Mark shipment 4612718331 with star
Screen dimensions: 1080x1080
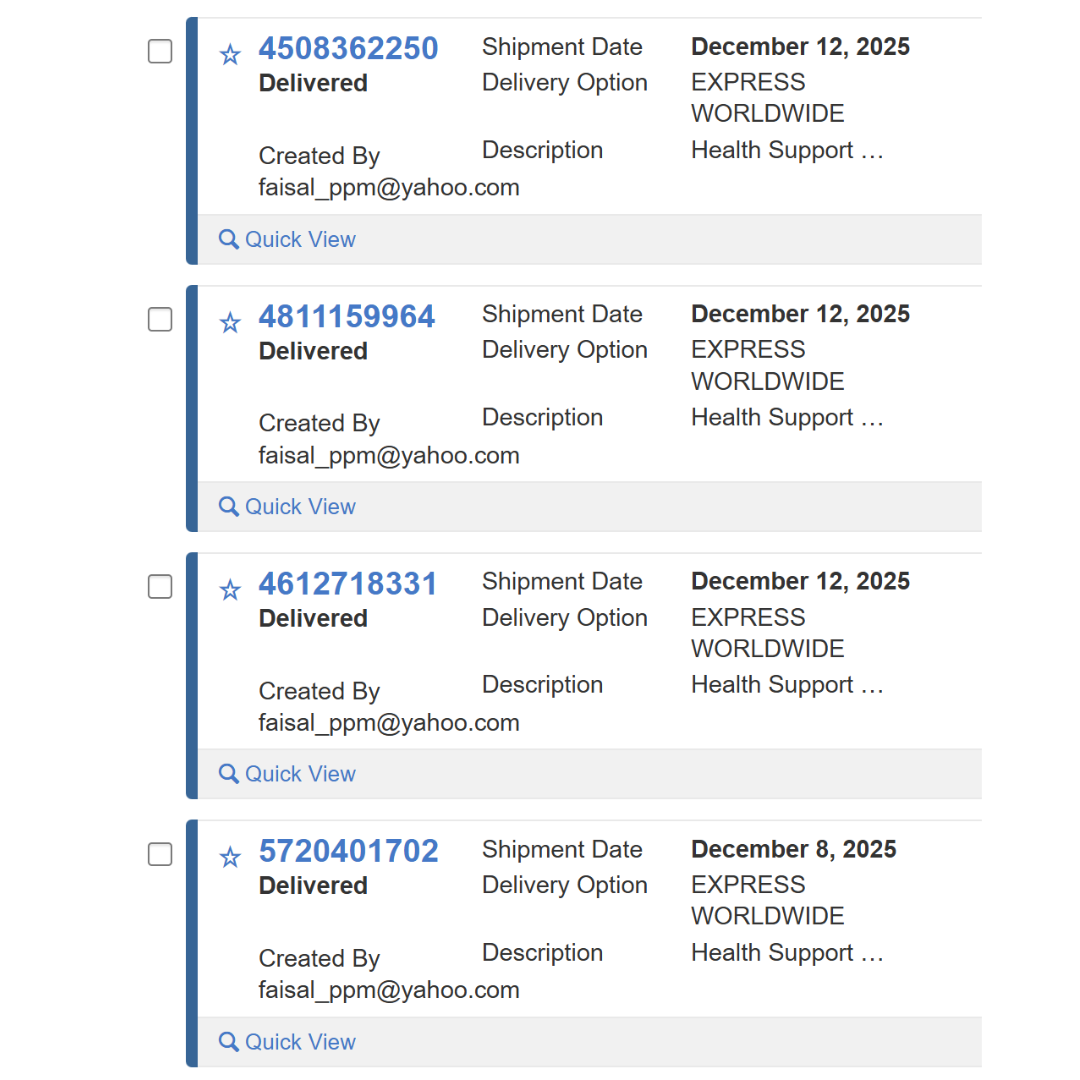coord(230,590)
